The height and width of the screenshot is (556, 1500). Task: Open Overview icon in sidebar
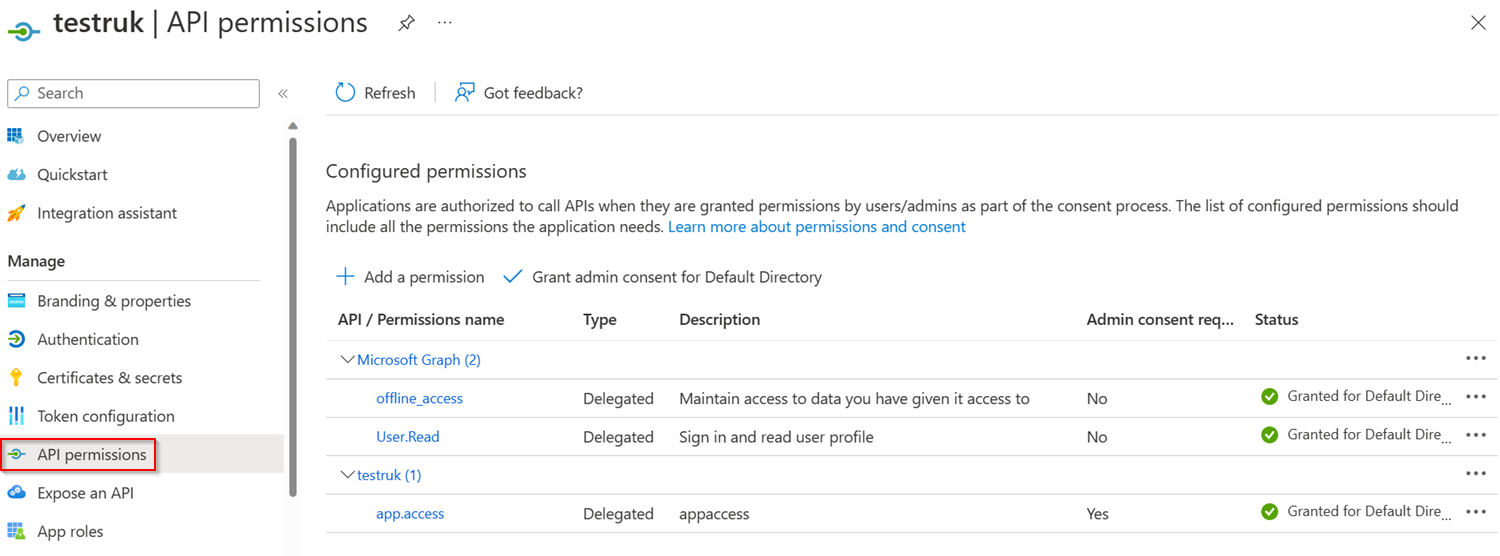pos(16,136)
